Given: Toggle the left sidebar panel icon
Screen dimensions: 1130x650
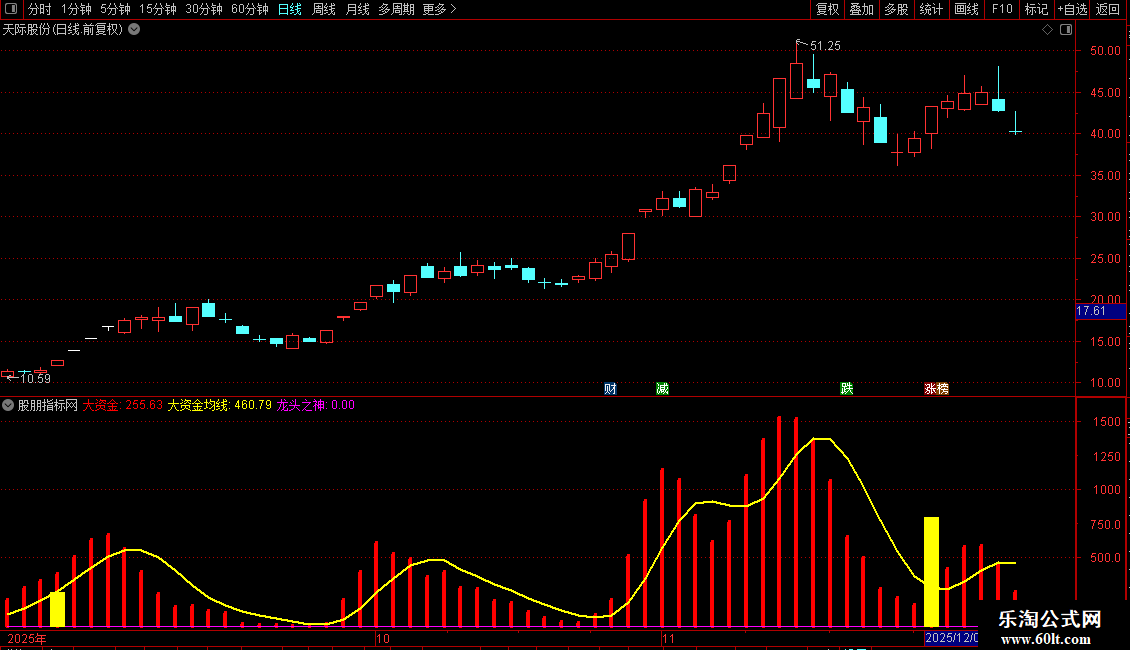Looking at the screenshot, I should coord(11,9).
